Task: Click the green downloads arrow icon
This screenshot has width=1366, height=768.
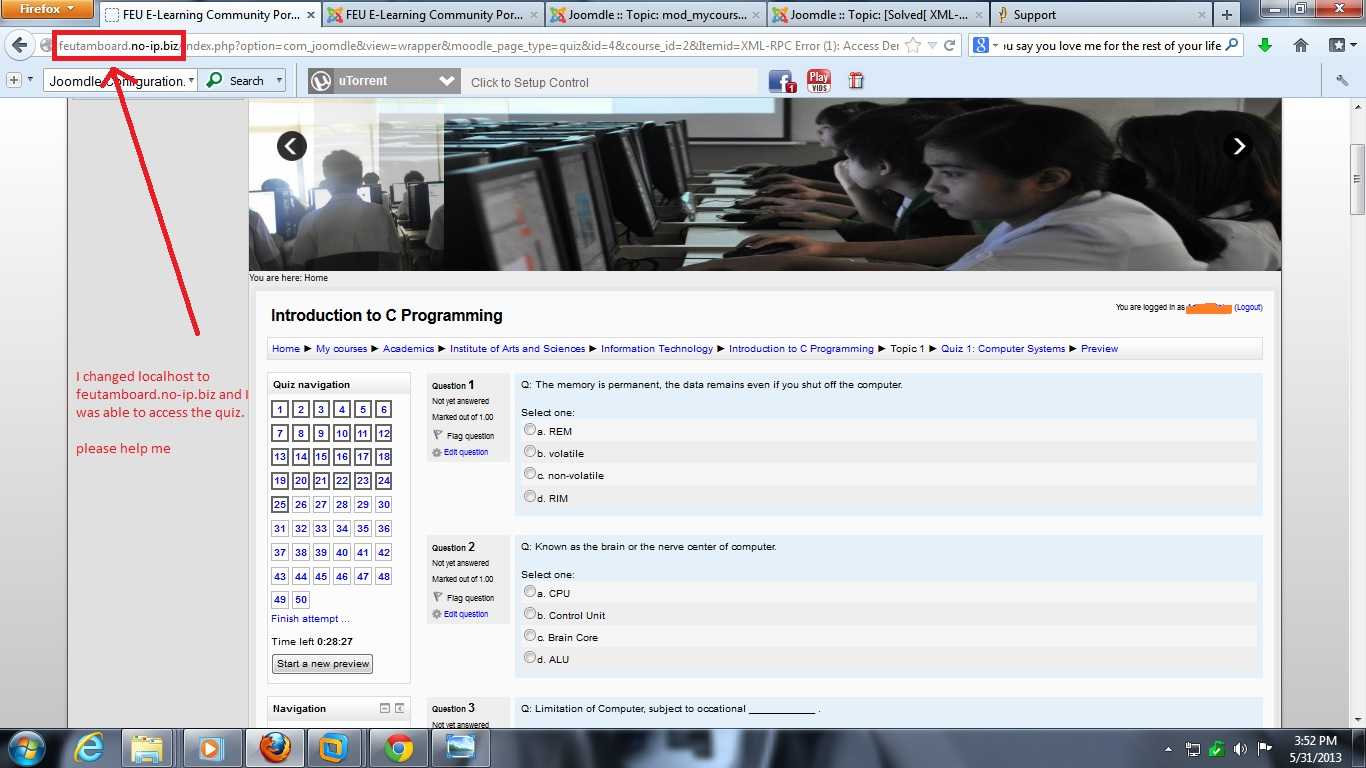Action: [1265, 46]
